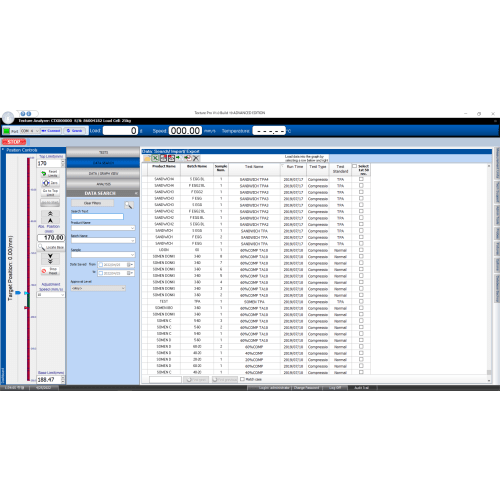Check the TEST TPA row checkbox
The width and height of the screenshot is (500, 500).
[x=361, y=301]
